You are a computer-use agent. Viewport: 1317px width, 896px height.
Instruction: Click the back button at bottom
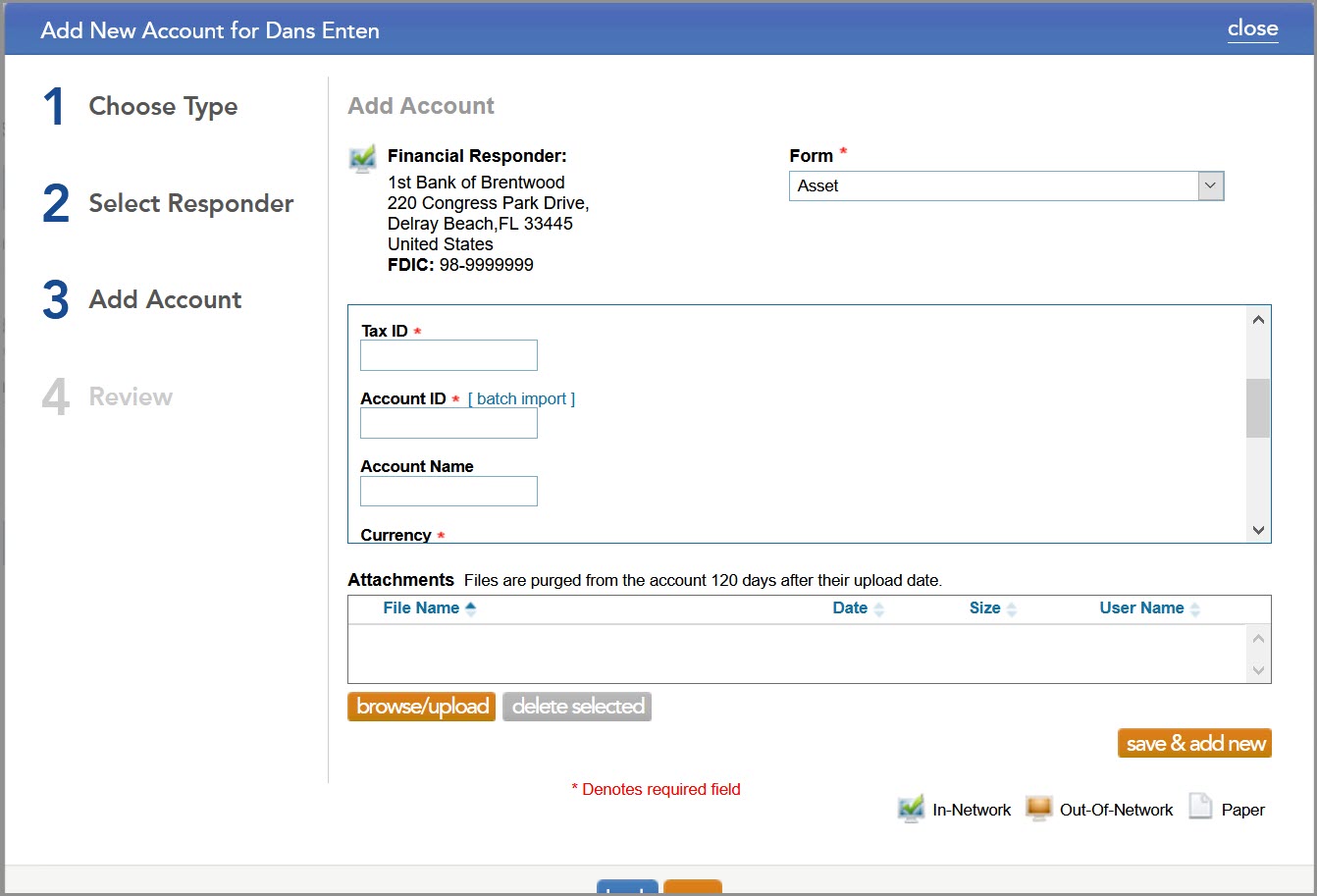(627, 889)
